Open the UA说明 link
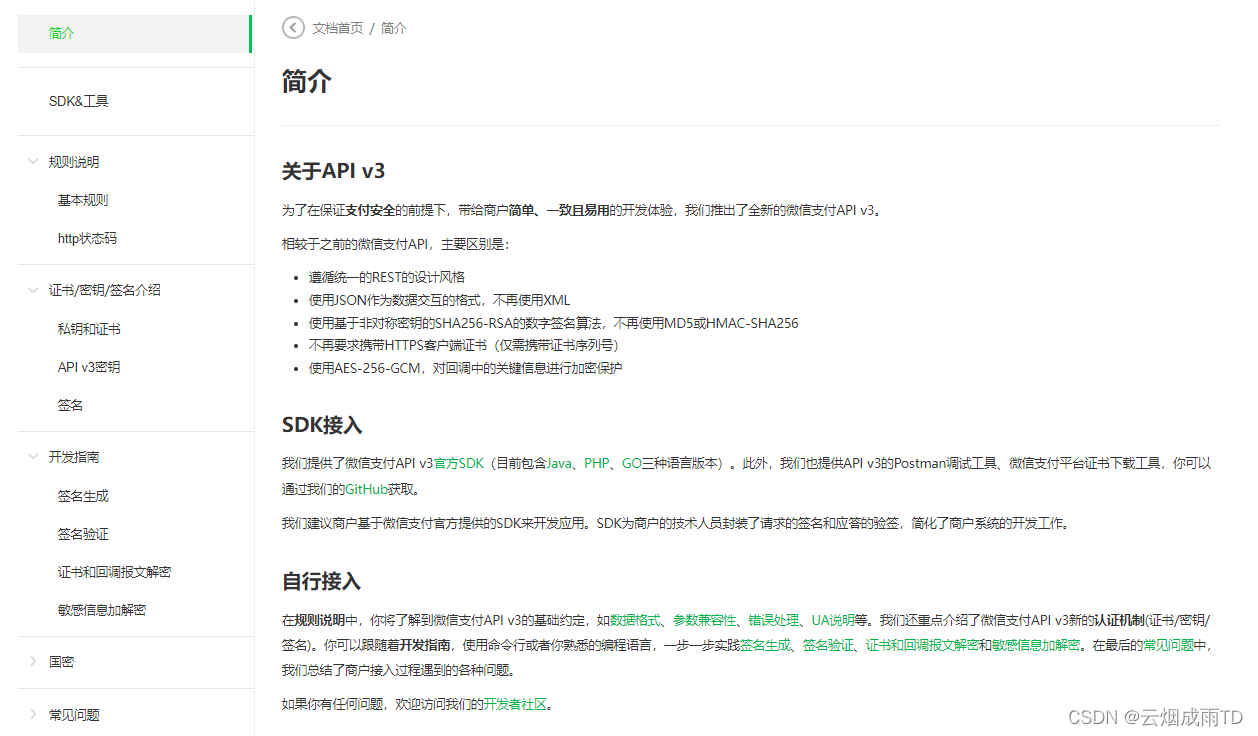This screenshot has width=1258, height=736. point(832,619)
